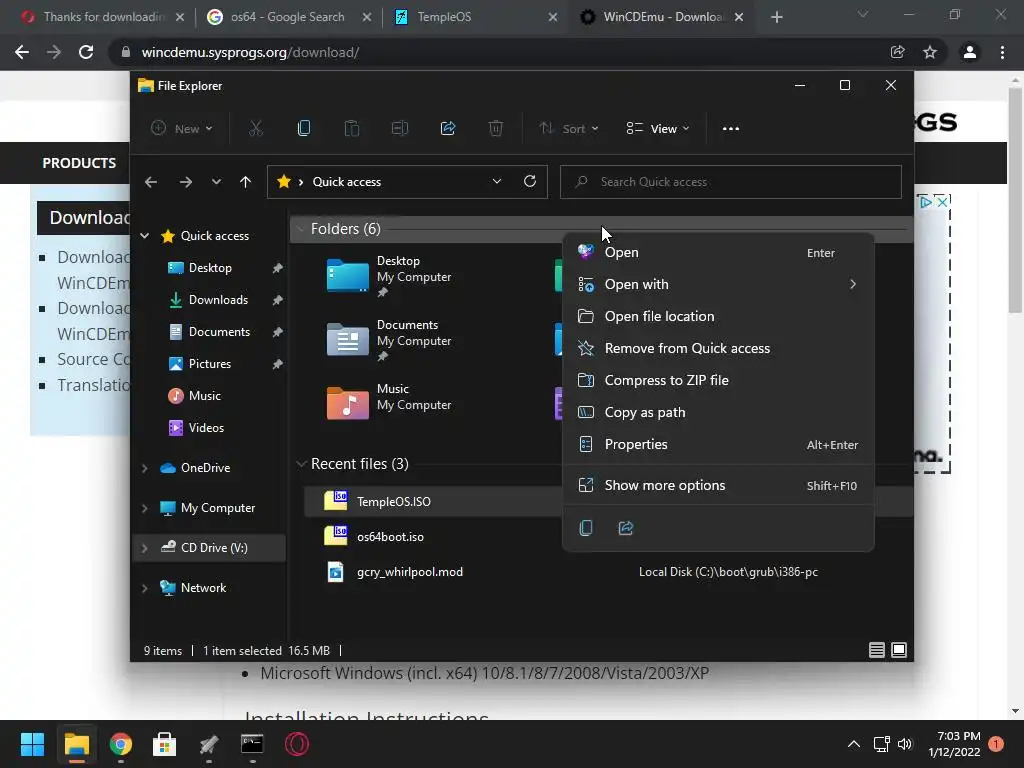Click the Rename icon in File Explorer toolbar

[x=400, y=129]
